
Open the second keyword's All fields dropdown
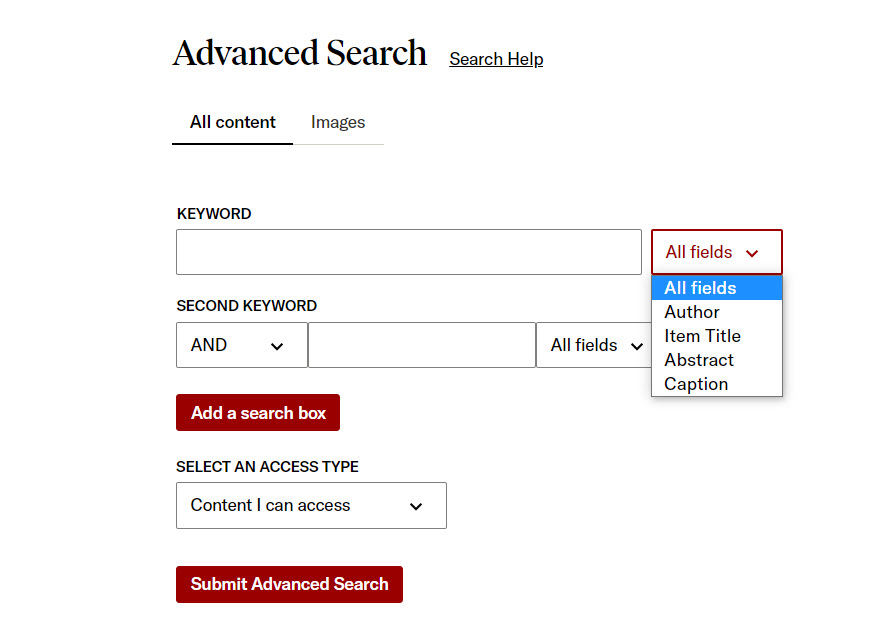593,345
